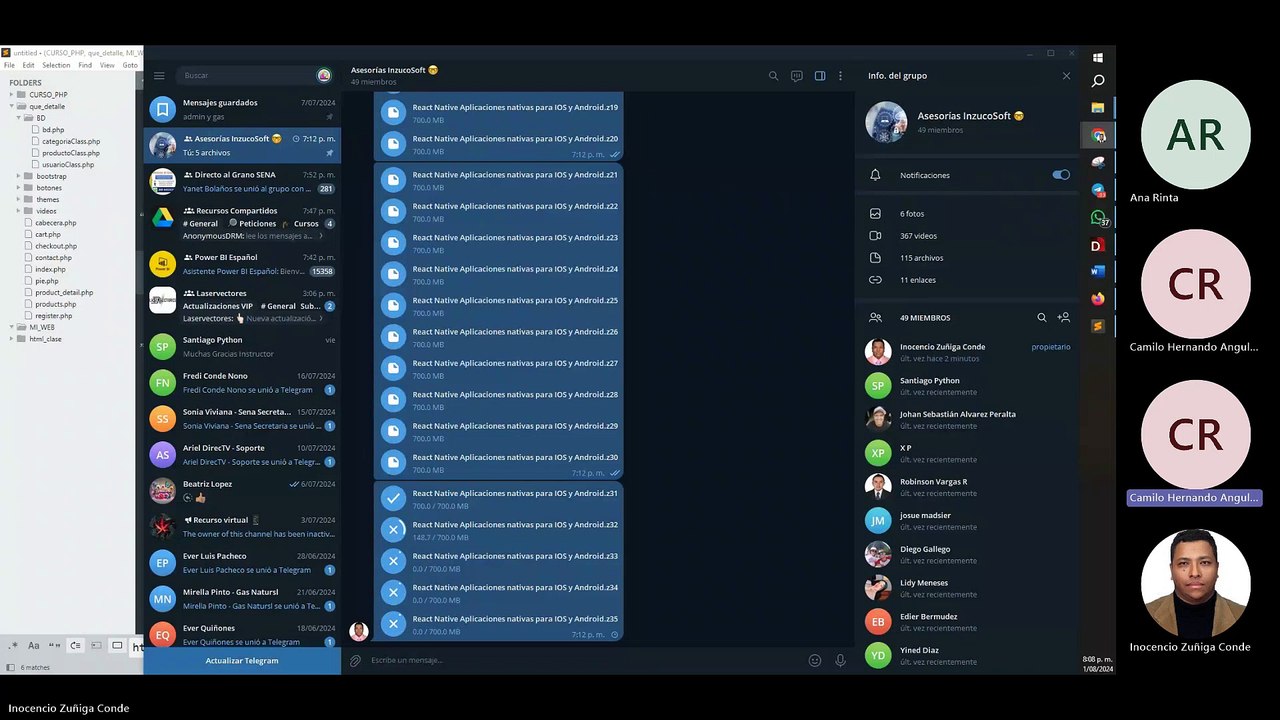Toggle the right info sidebar panel icon
Image resolution: width=1280 pixels, height=720 pixels.
pyautogui.click(x=820, y=75)
